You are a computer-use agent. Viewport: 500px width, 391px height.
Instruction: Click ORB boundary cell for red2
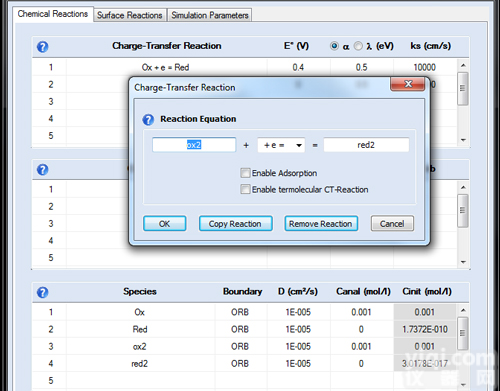pos(240,363)
